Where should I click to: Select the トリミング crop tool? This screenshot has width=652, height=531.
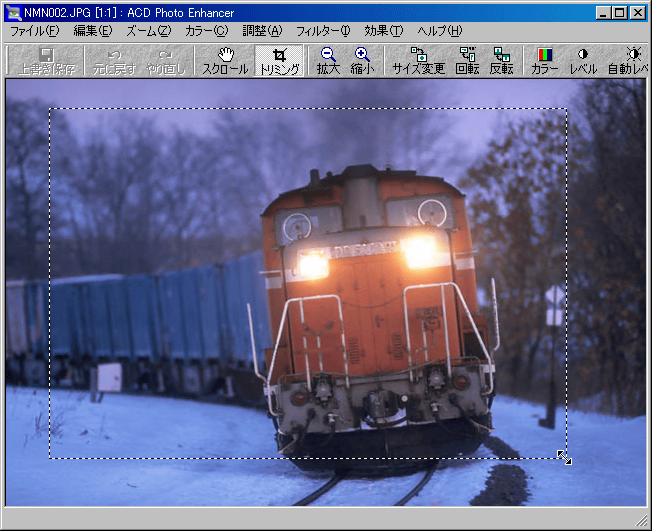[x=279, y=61]
